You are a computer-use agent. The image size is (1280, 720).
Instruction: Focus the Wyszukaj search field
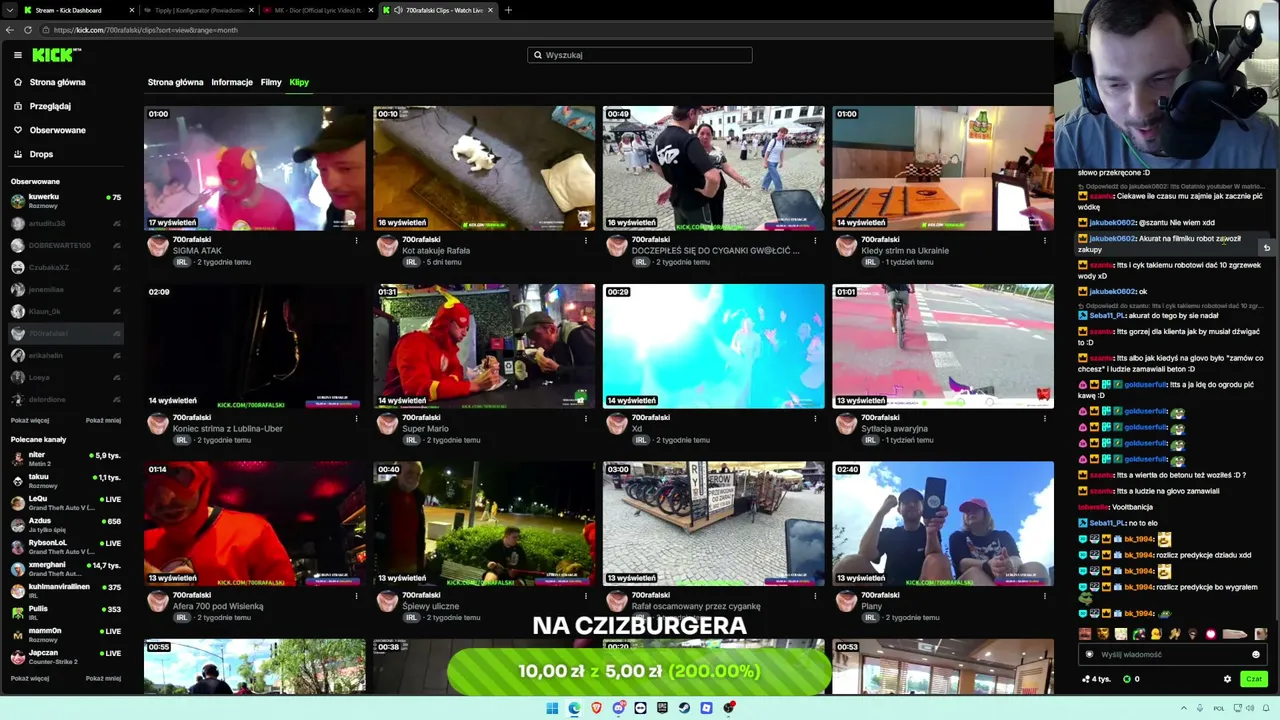coord(640,55)
